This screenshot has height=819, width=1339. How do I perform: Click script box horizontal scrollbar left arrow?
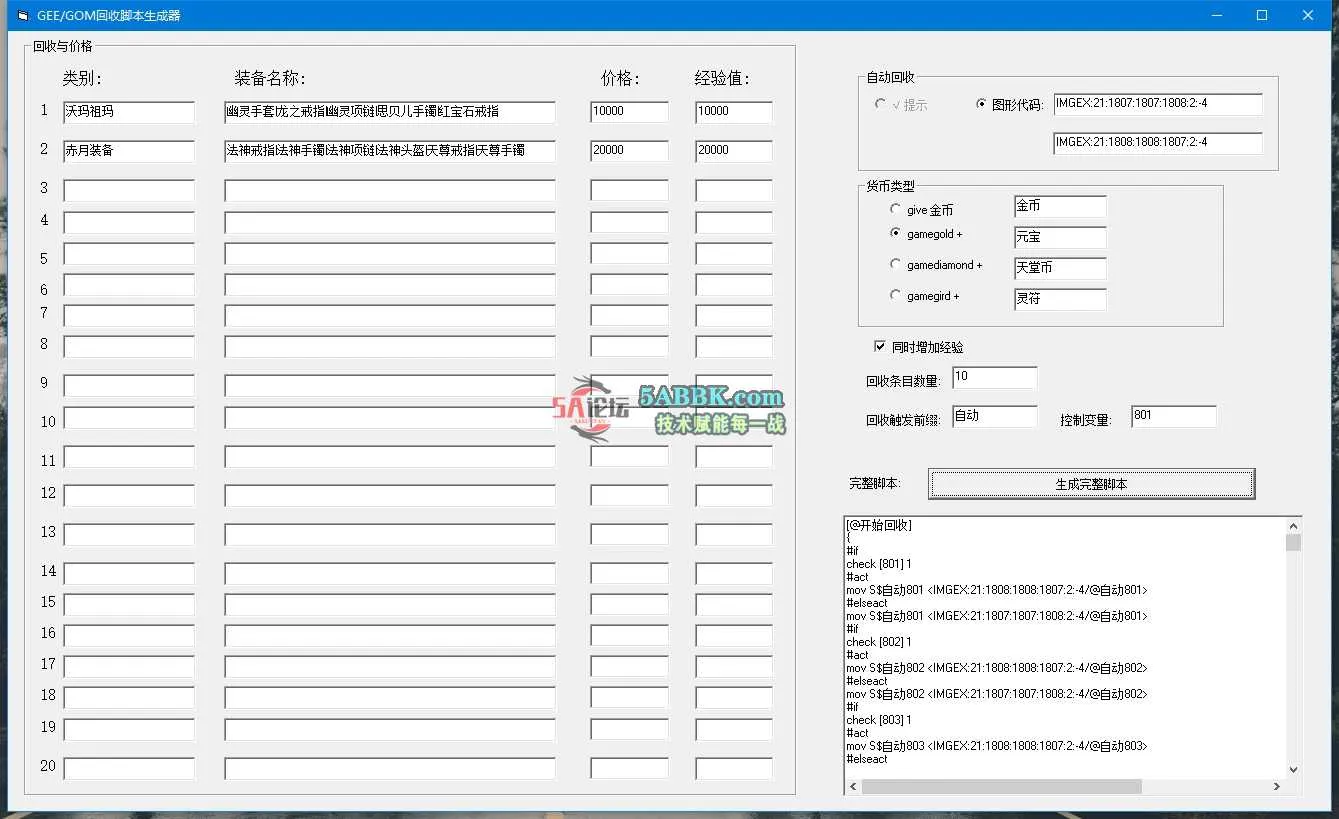pos(853,787)
